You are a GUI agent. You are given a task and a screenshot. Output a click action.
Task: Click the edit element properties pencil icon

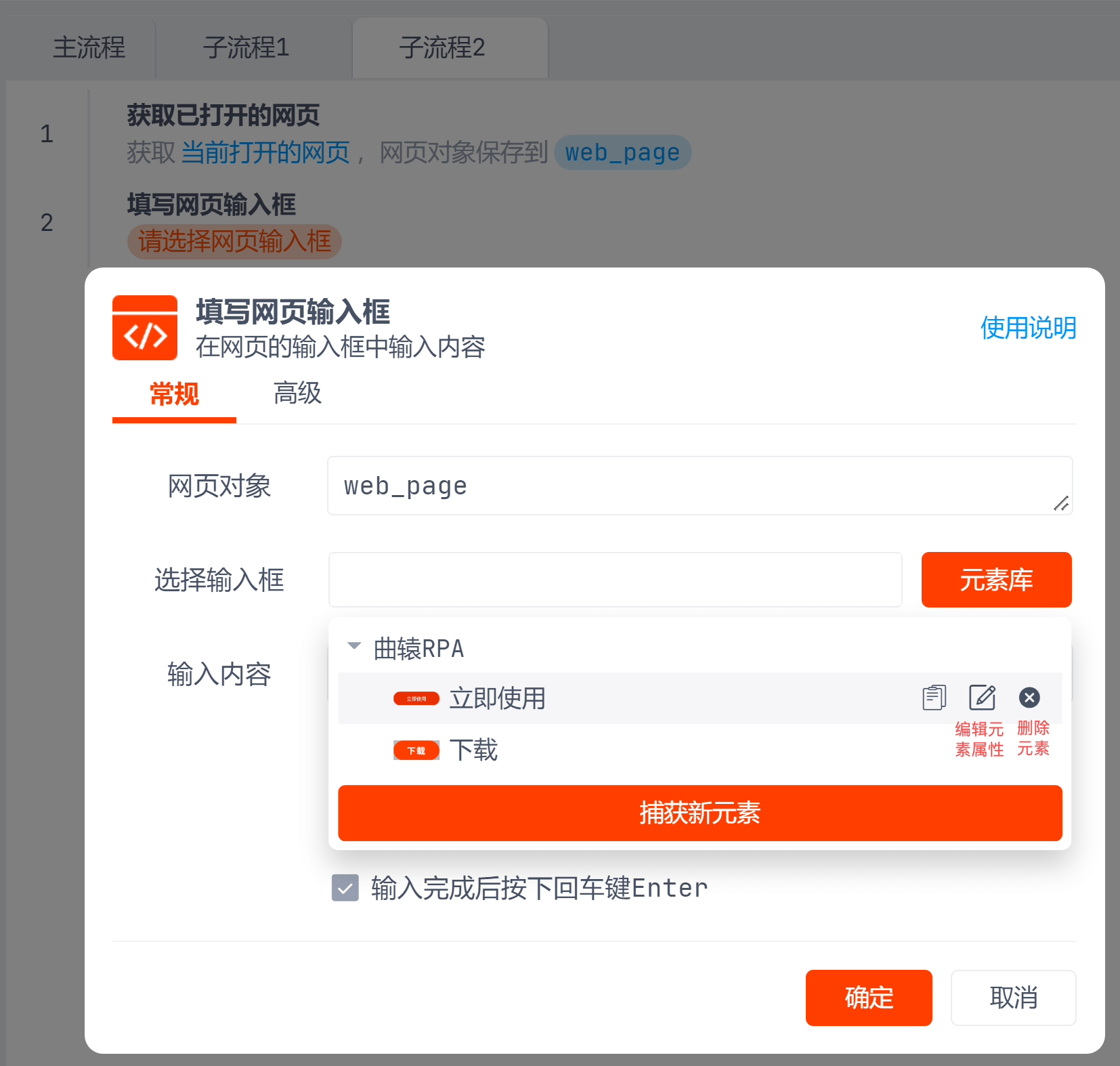982,698
